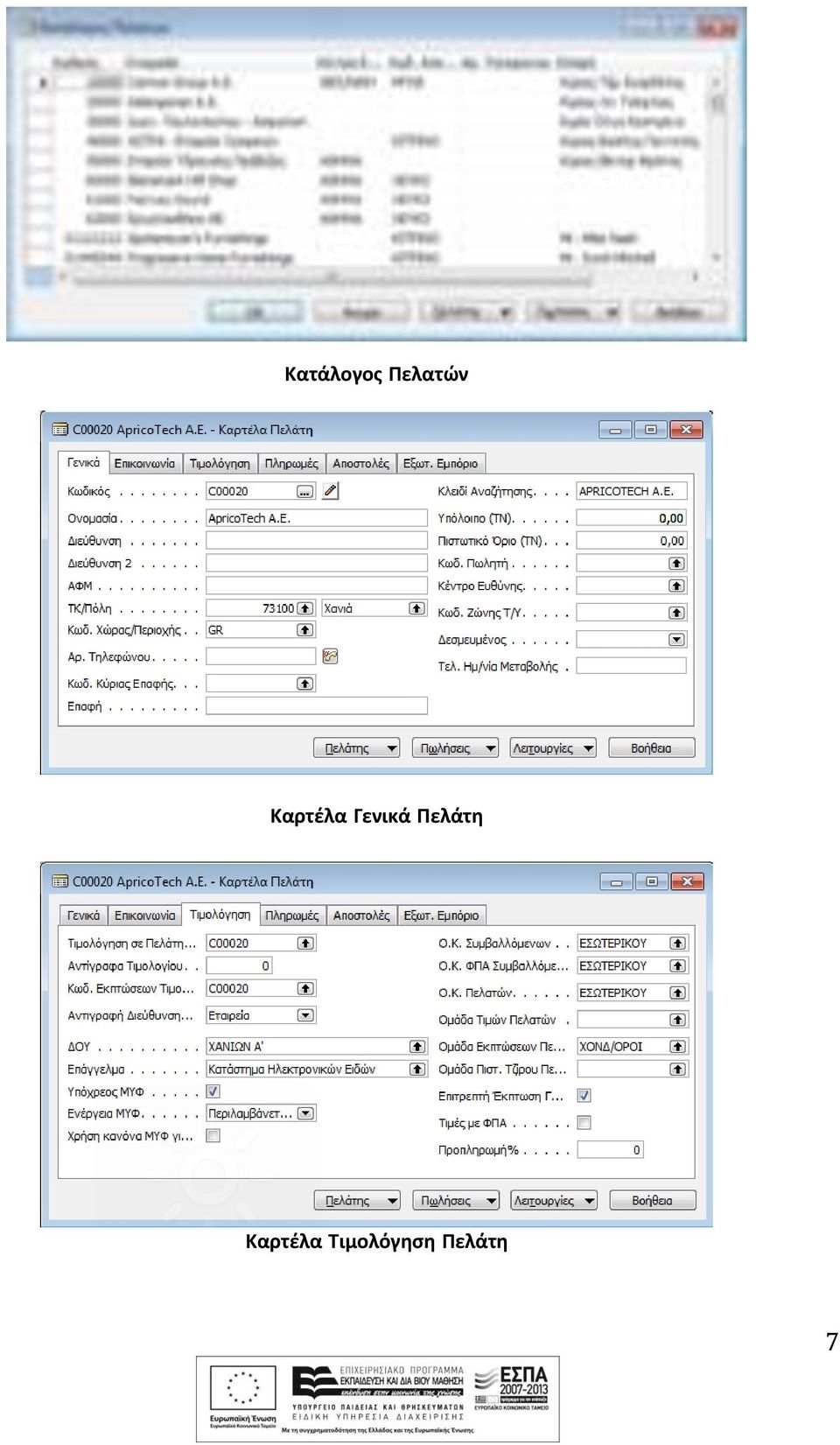This screenshot has height=1445, width=840.
Task: Select the Πληρωμές tab in the bottom window
Action: coord(292,915)
